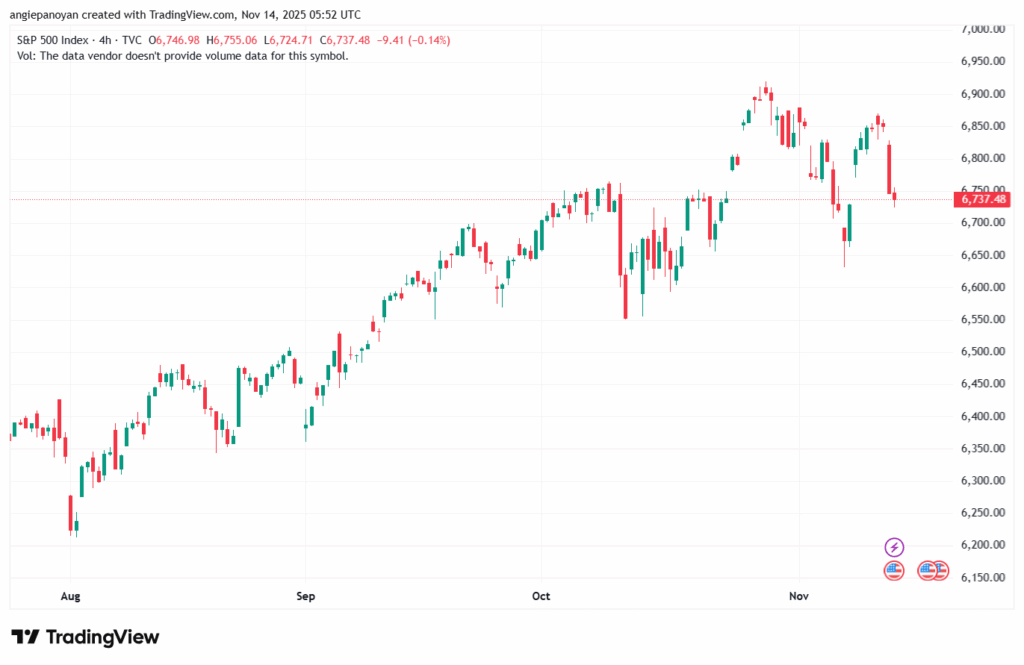The width and height of the screenshot is (1024, 665).
Task: Click the purple lightning bolt event icon
Action: (895, 547)
